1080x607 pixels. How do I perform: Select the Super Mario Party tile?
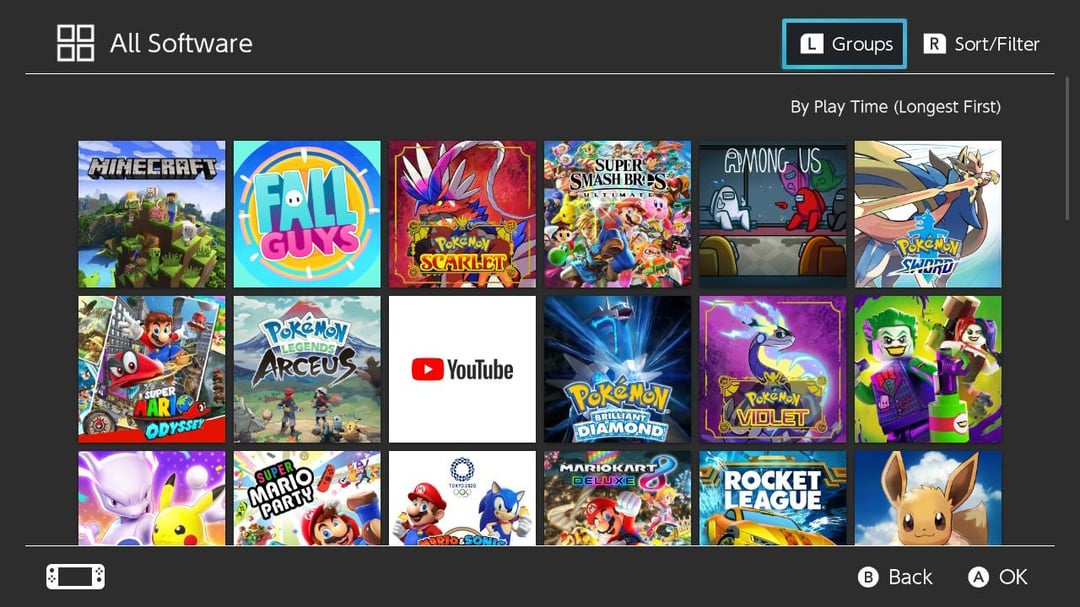pyautogui.click(x=307, y=498)
